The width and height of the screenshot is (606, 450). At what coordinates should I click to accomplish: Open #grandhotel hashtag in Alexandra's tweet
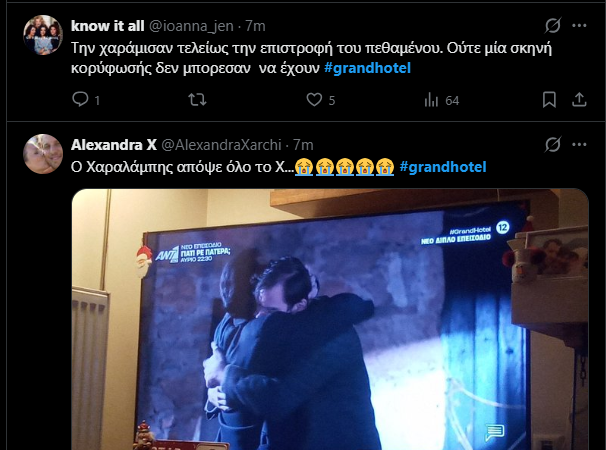(443, 167)
